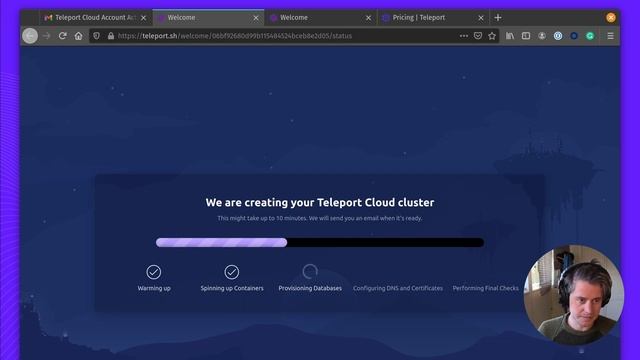Close the active Welcome tab
The height and width of the screenshot is (360, 640).
pyautogui.click(x=256, y=18)
